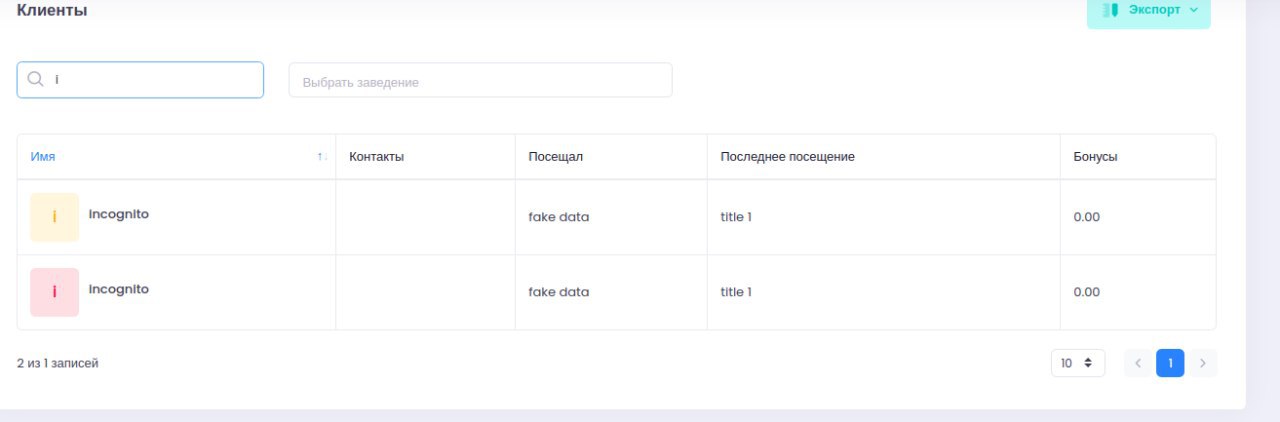
Task: Click the search magnifier icon
Action: pyautogui.click(x=35, y=80)
